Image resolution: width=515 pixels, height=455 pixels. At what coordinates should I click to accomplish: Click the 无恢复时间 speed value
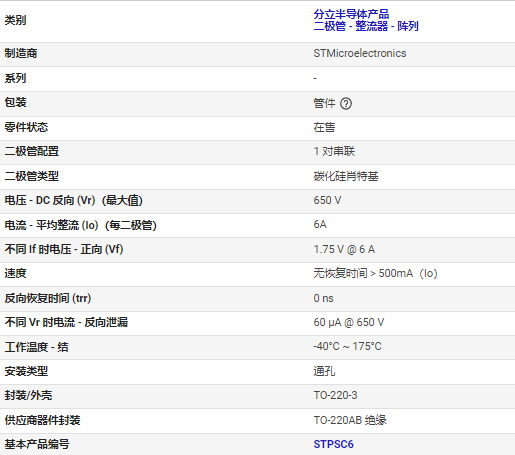pos(375,273)
